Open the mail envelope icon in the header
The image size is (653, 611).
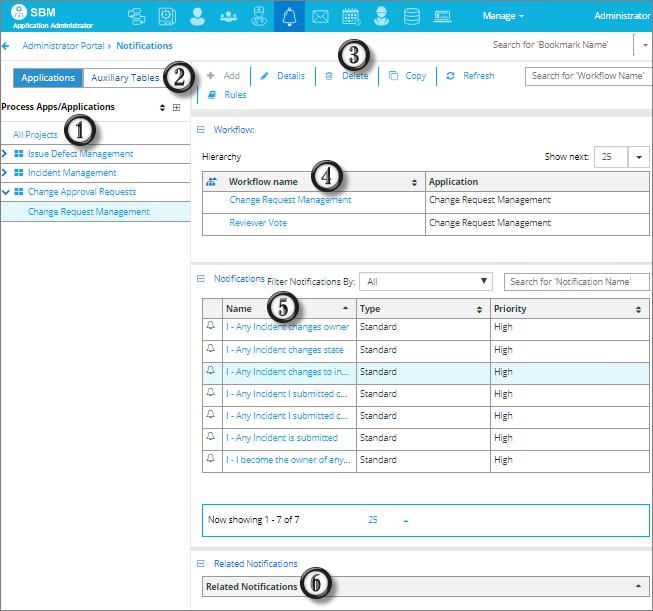(x=320, y=17)
